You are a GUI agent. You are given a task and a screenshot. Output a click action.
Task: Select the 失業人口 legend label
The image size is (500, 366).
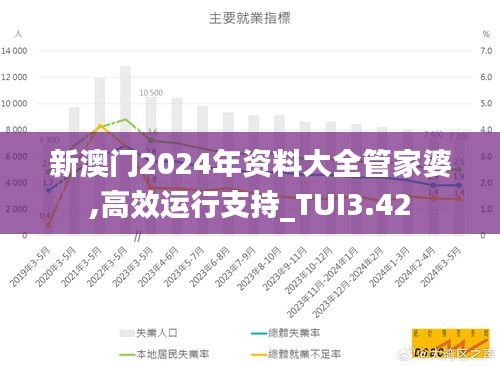click(x=157, y=333)
